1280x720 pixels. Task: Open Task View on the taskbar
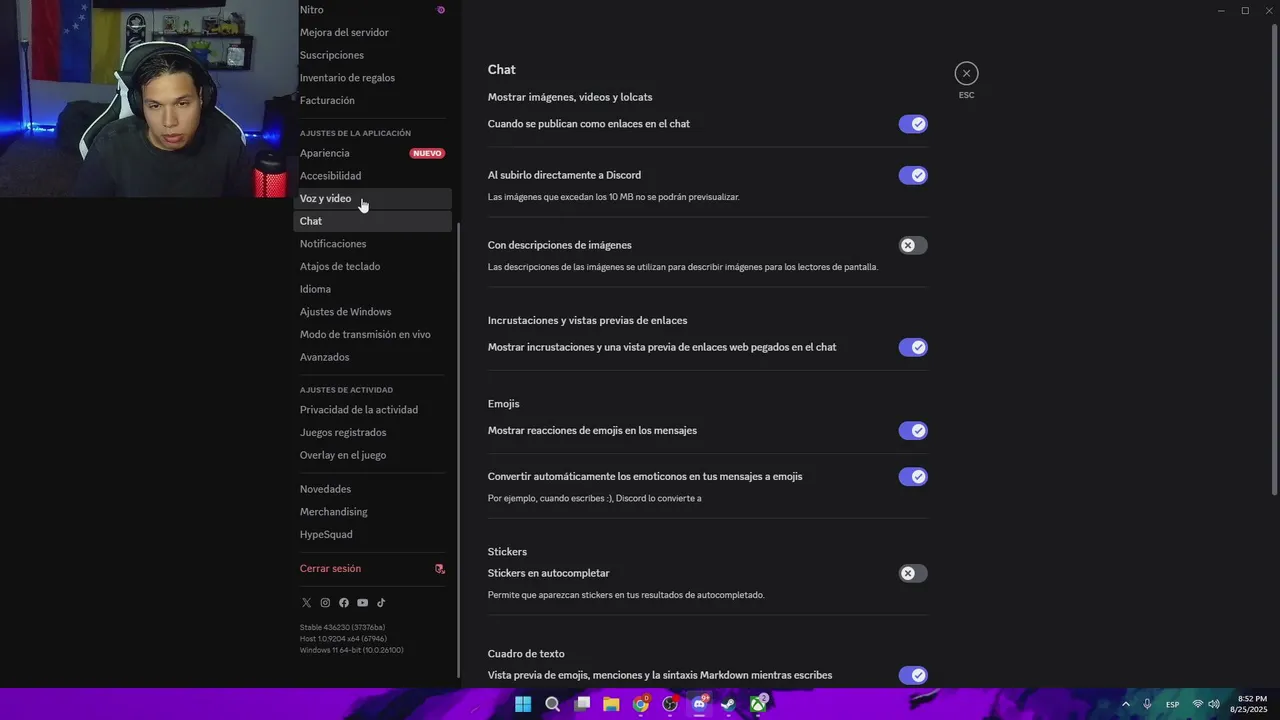coord(582,704)
